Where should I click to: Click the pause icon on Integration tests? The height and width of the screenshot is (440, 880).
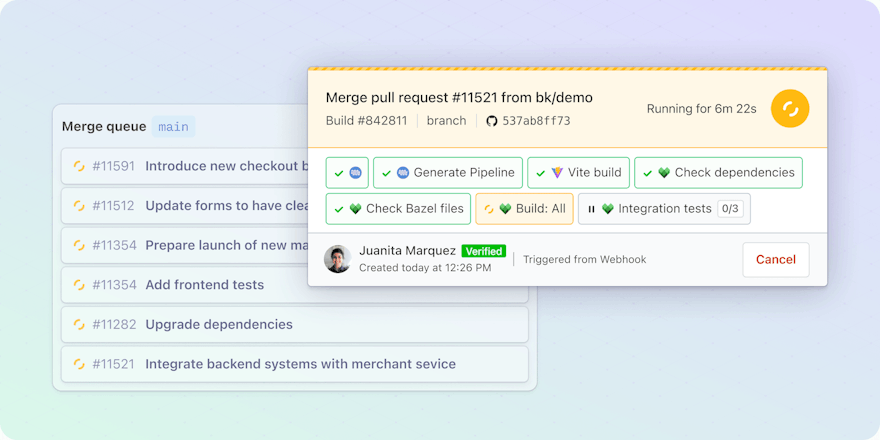coord(591,209)
